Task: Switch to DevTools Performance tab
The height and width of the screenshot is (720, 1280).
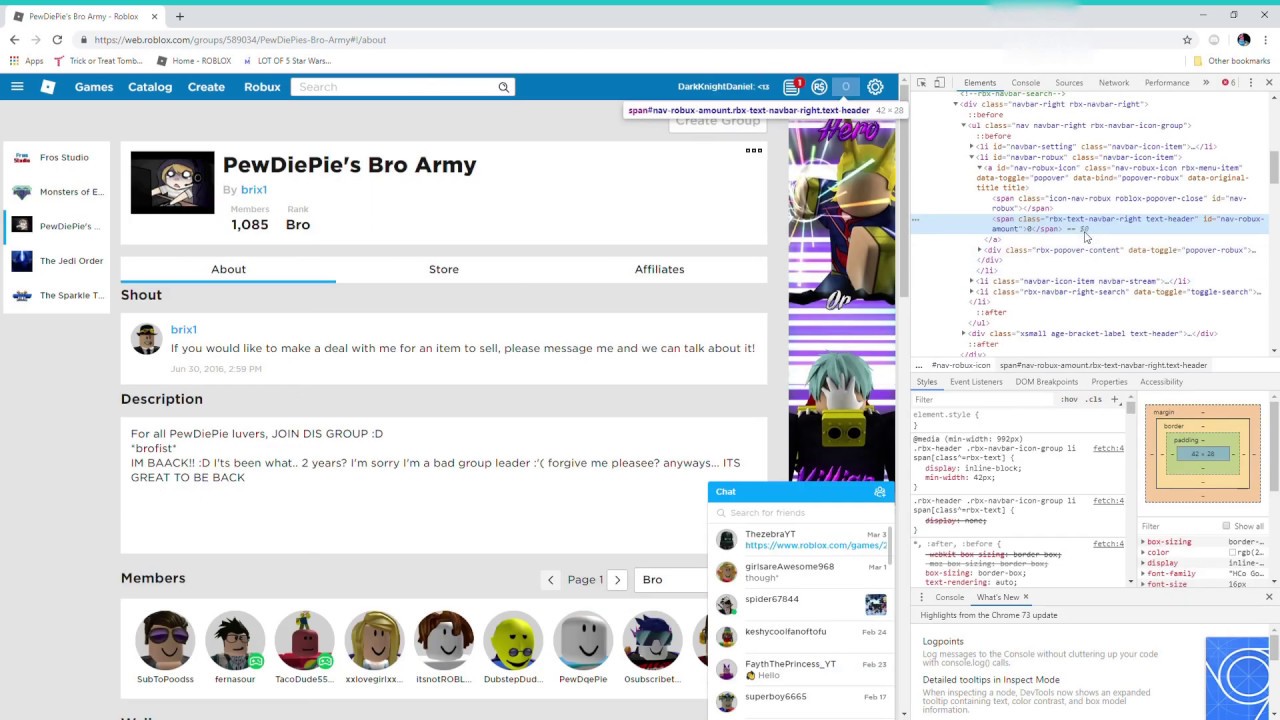Action: 1167,83
